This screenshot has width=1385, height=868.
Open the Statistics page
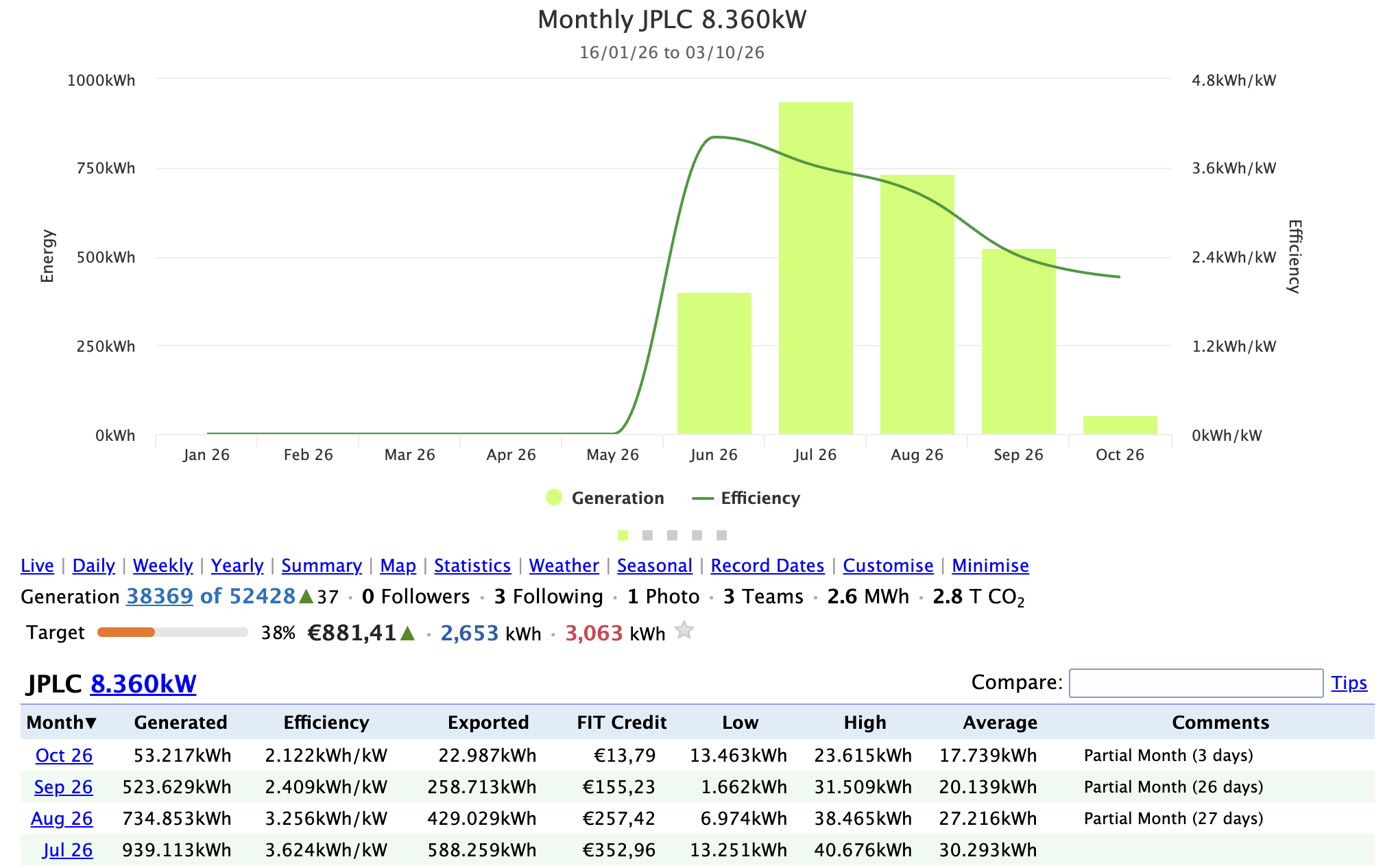pos(472,566)
